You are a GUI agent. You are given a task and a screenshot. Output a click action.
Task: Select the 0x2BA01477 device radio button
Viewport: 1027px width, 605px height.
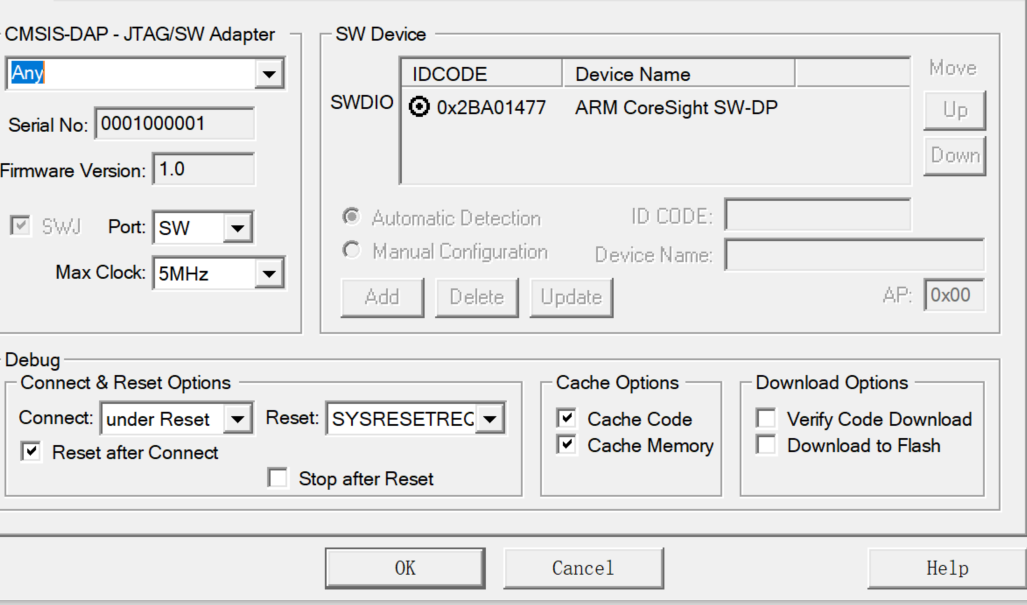[419, 106]
